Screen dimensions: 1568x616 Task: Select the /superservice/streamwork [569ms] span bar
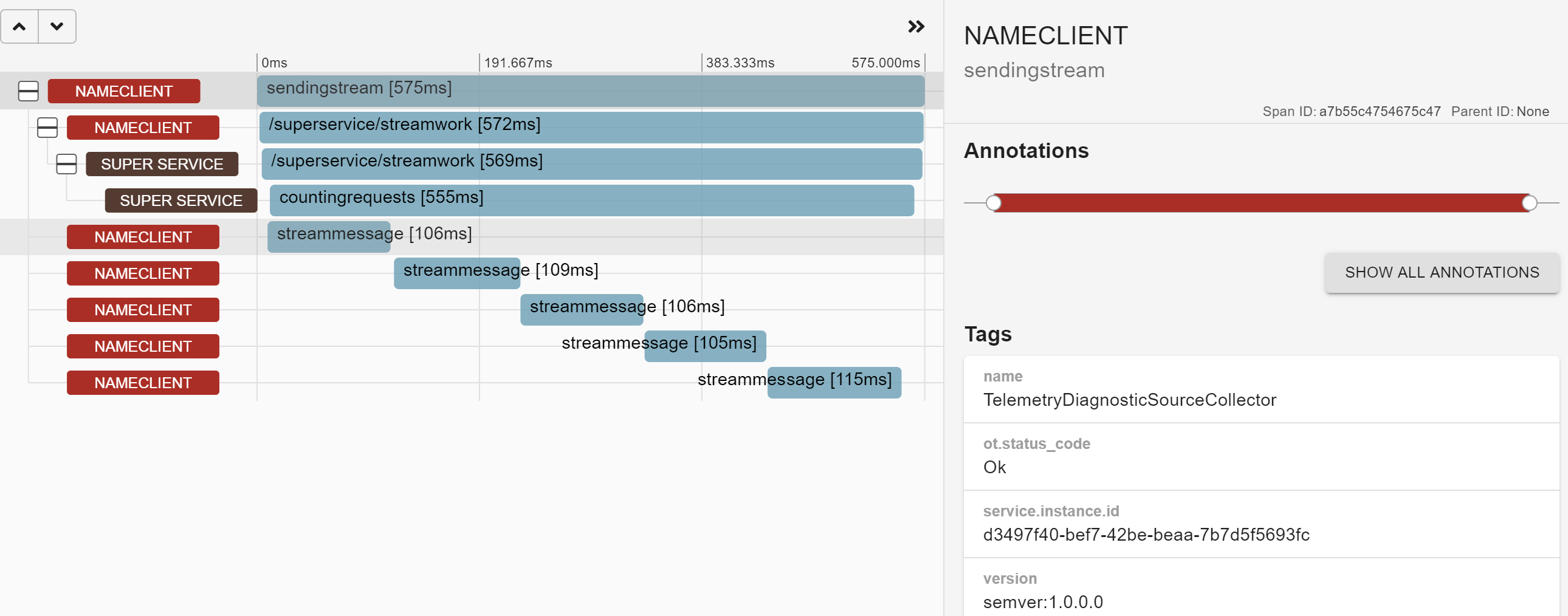pos(592,165)
